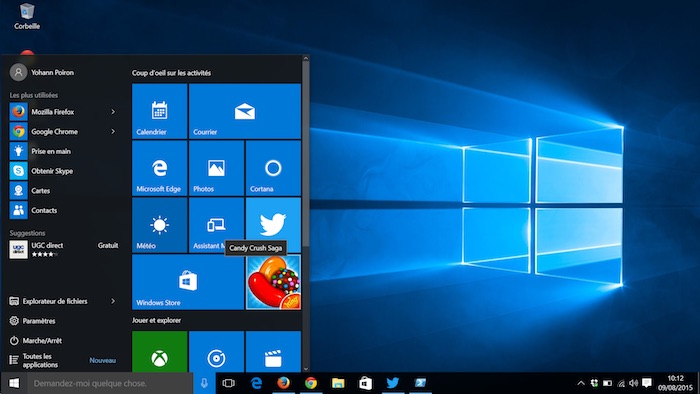Launch the Microsoft Edge tile
Screen dimensions: 700x394
pos(159,168)
